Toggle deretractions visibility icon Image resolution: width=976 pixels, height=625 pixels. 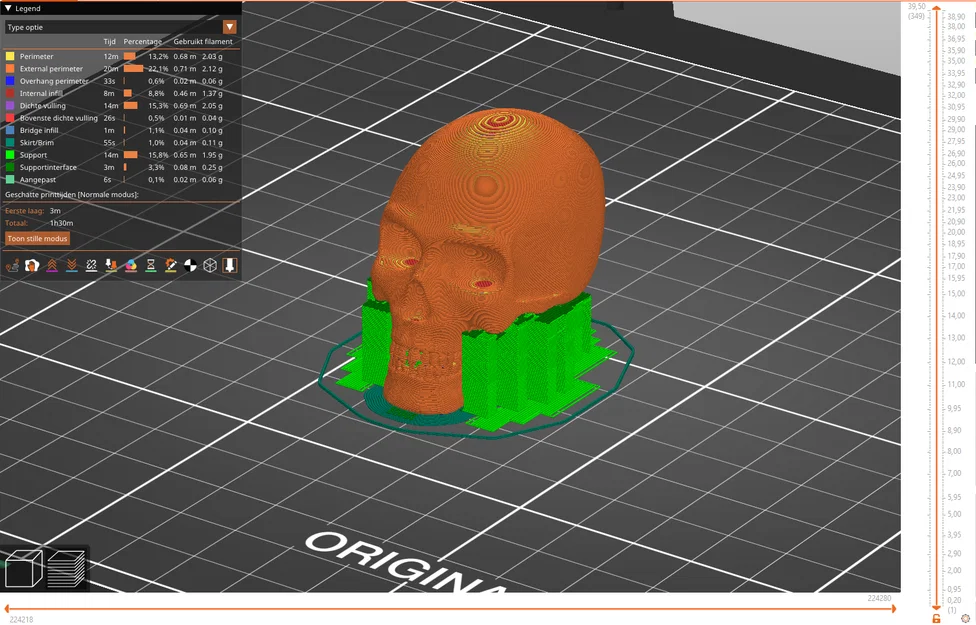72,266
